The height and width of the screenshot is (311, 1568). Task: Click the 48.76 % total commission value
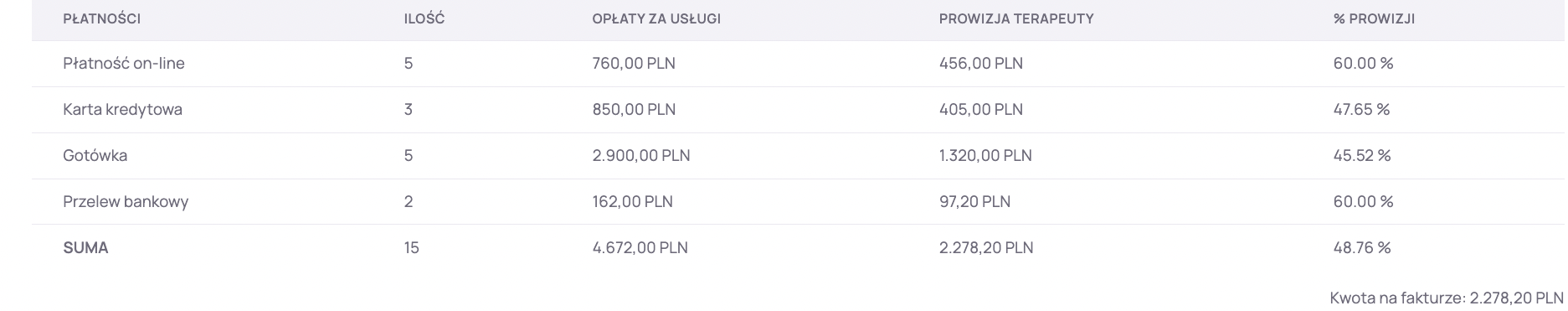(x=1362, y=247)
